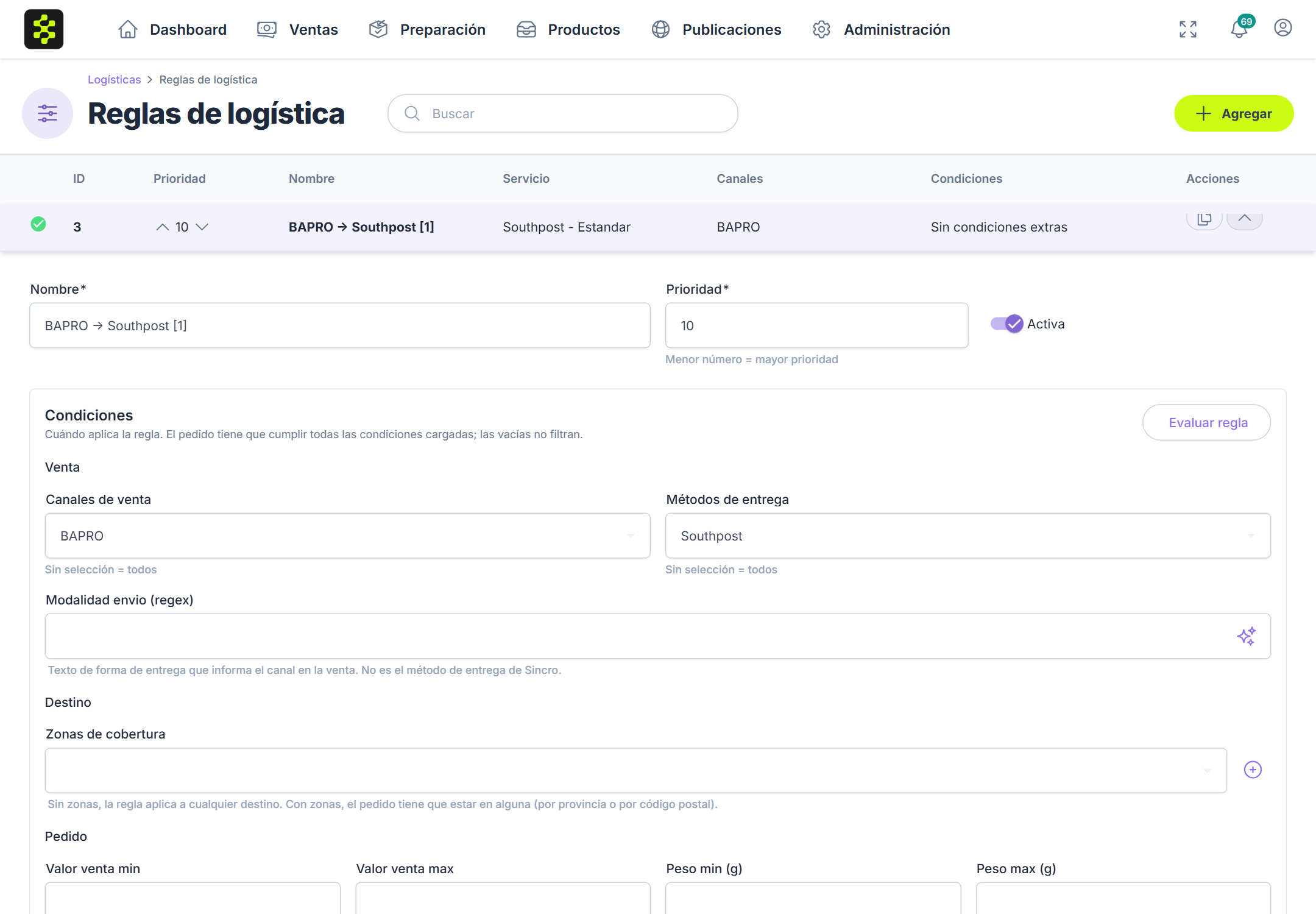Decrease priority with the down arrow next to 10

click(x=202, y=227)
